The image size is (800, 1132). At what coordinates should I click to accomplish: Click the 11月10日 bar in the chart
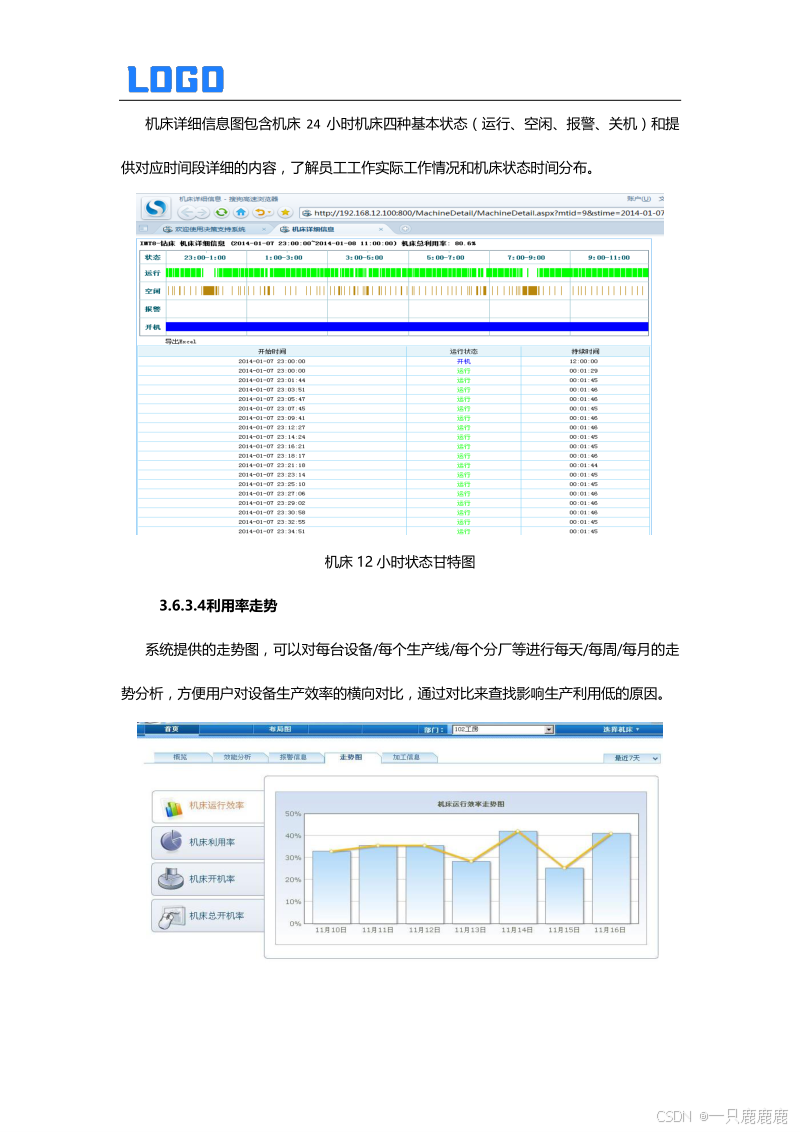pyautogui.click(x=331, y=887)
